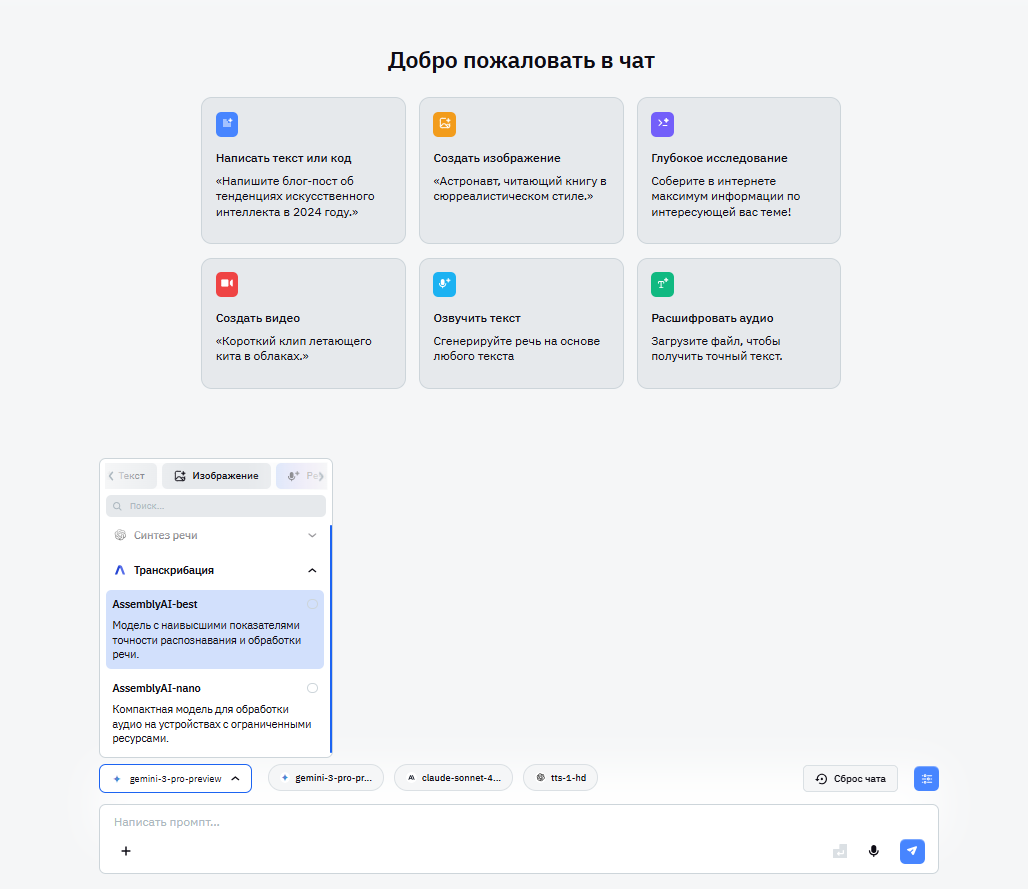Image resolution: width=1028 pixels, height=889 pixels.
Task: Click the Добро пожаловать в чат heading
Action: pyautogui.click(x=521, y=60)
